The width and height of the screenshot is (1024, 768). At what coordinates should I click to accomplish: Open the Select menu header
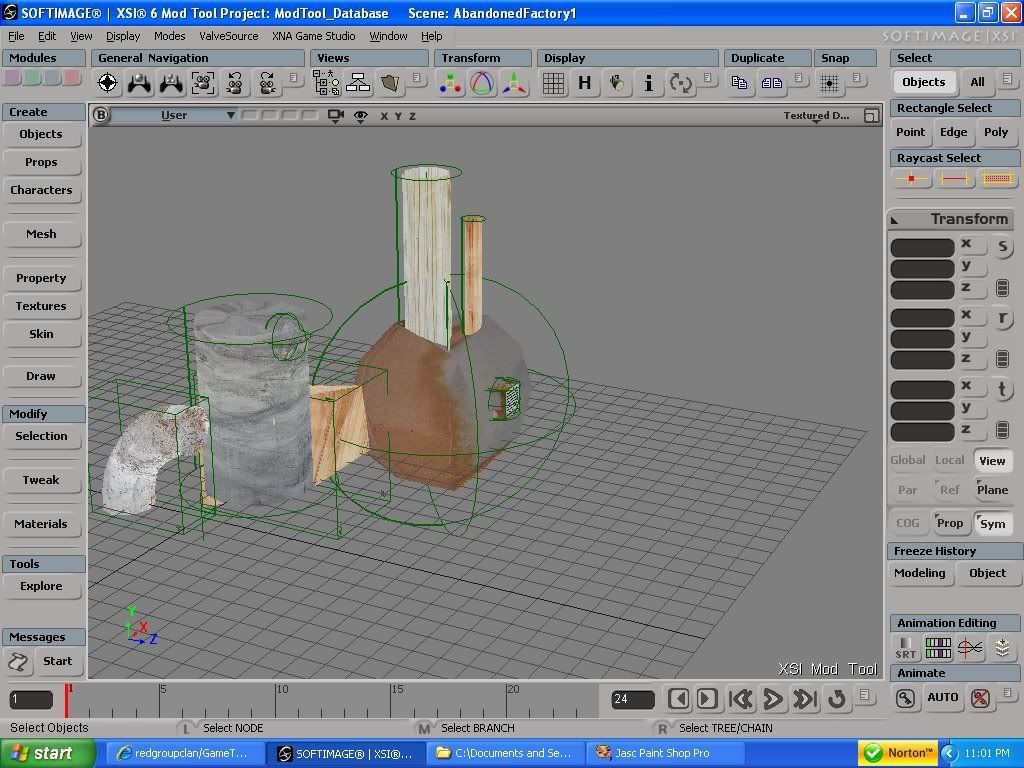click(x=954, y=57)
